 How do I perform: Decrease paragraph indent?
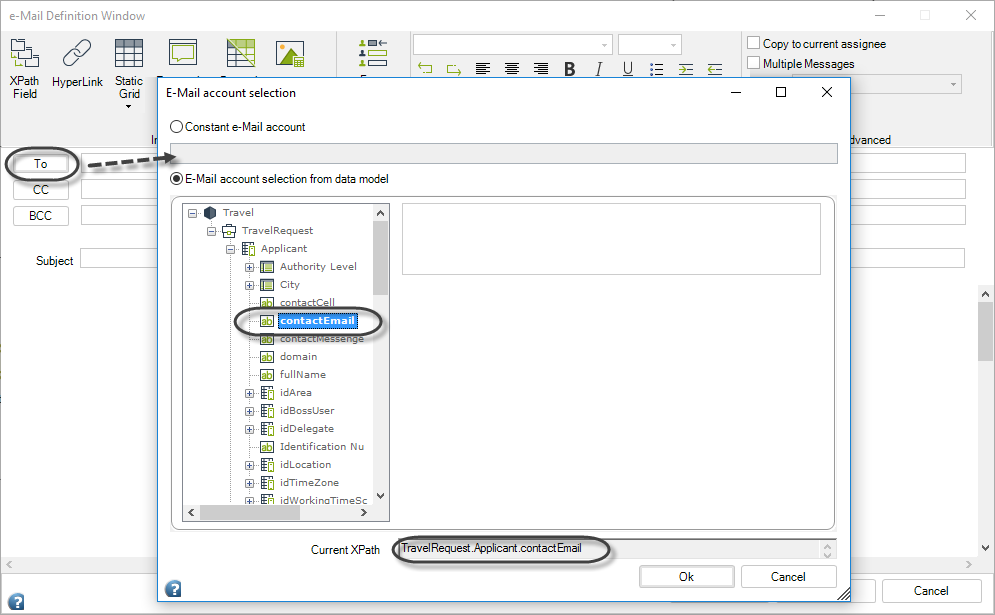(x=715, y=69)
